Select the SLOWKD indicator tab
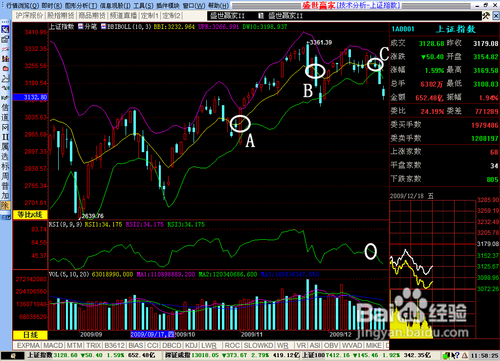The image size is (500, 361). coord(258,346)
